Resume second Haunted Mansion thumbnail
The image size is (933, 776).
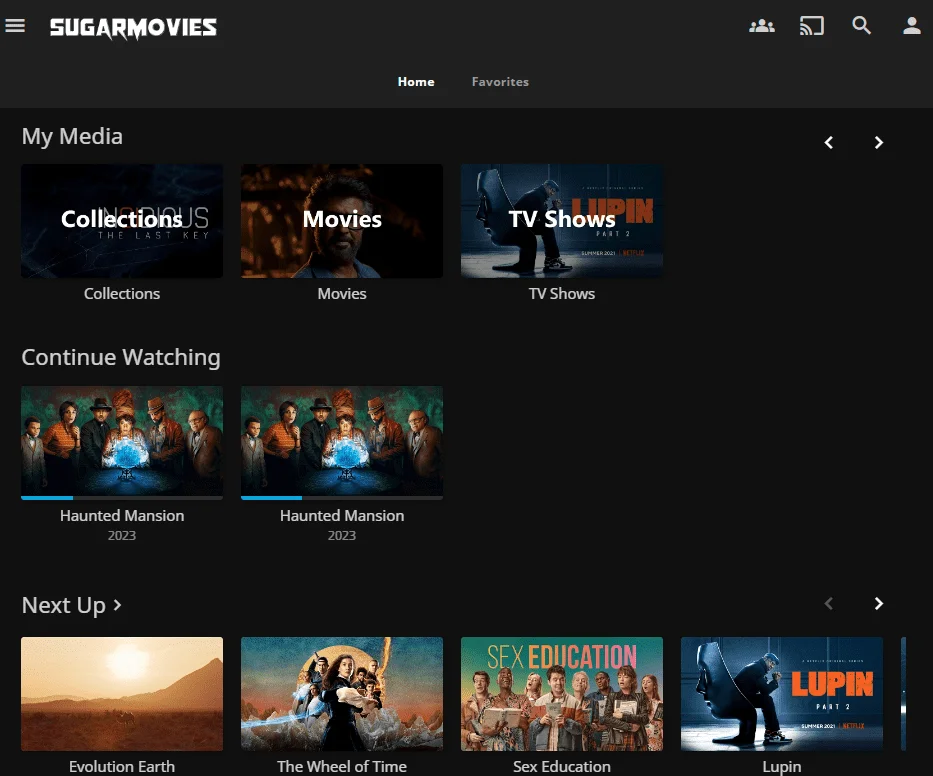pyautogui.click(x=342, y=441)
